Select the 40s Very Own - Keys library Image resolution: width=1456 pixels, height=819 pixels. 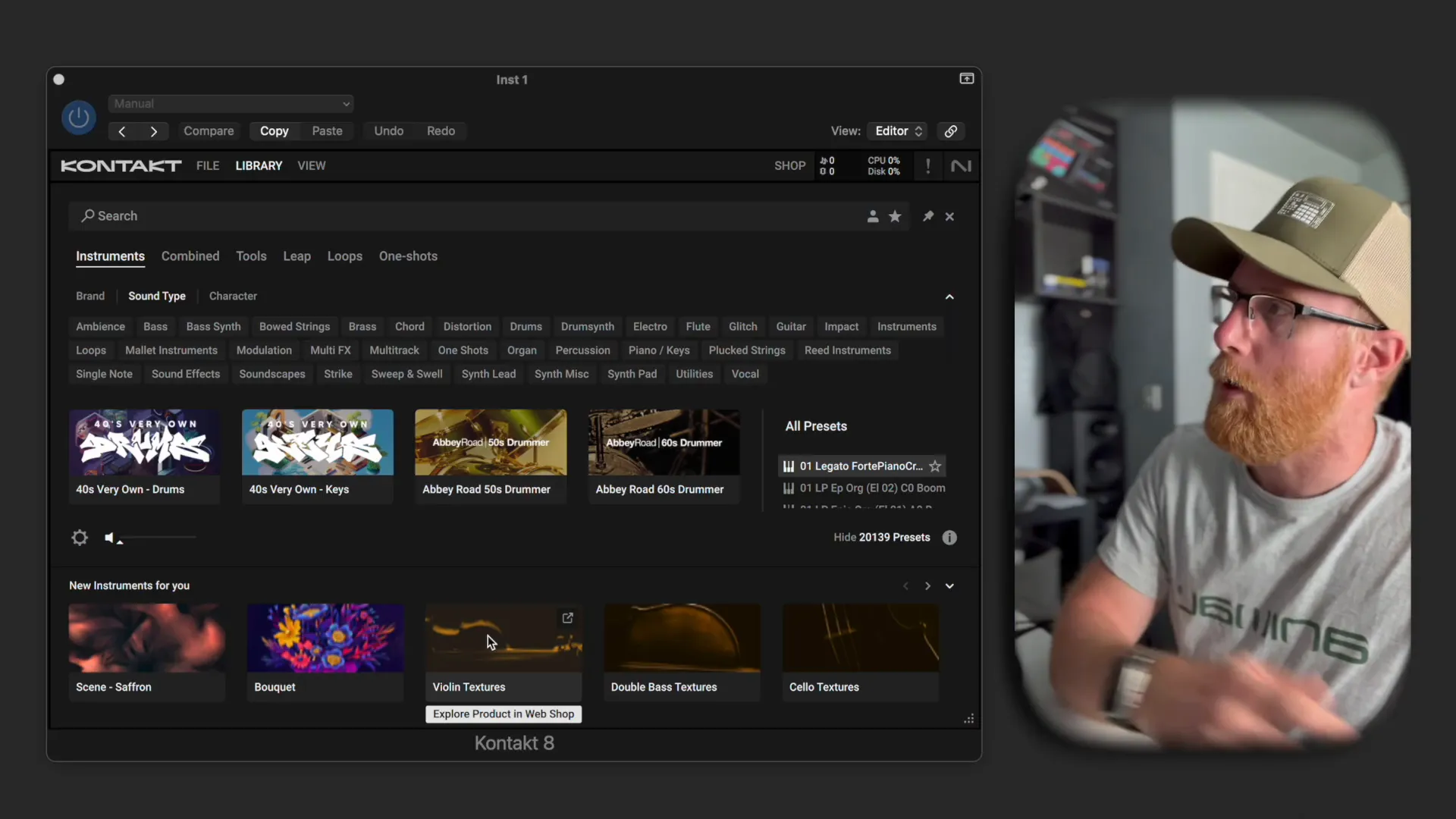click(x=317, y=456)
